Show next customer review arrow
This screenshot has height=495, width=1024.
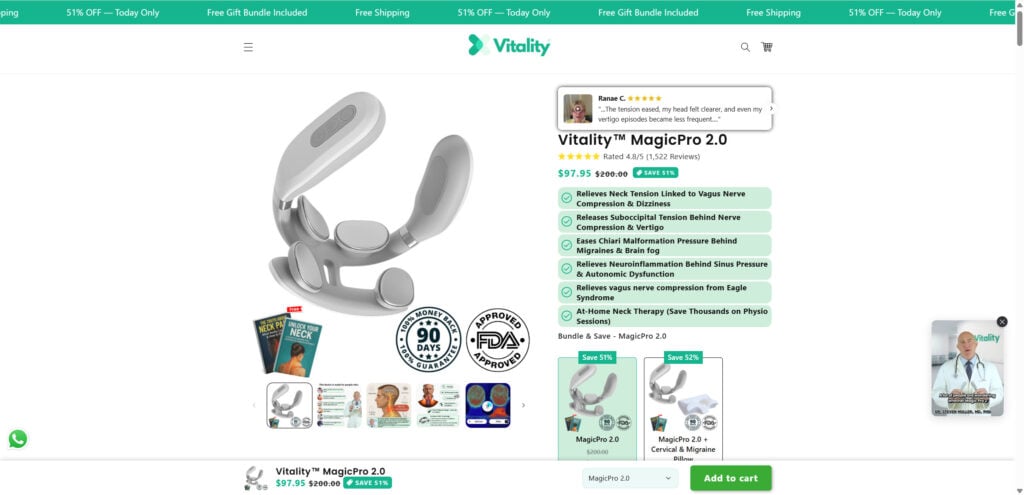[771, 108]
